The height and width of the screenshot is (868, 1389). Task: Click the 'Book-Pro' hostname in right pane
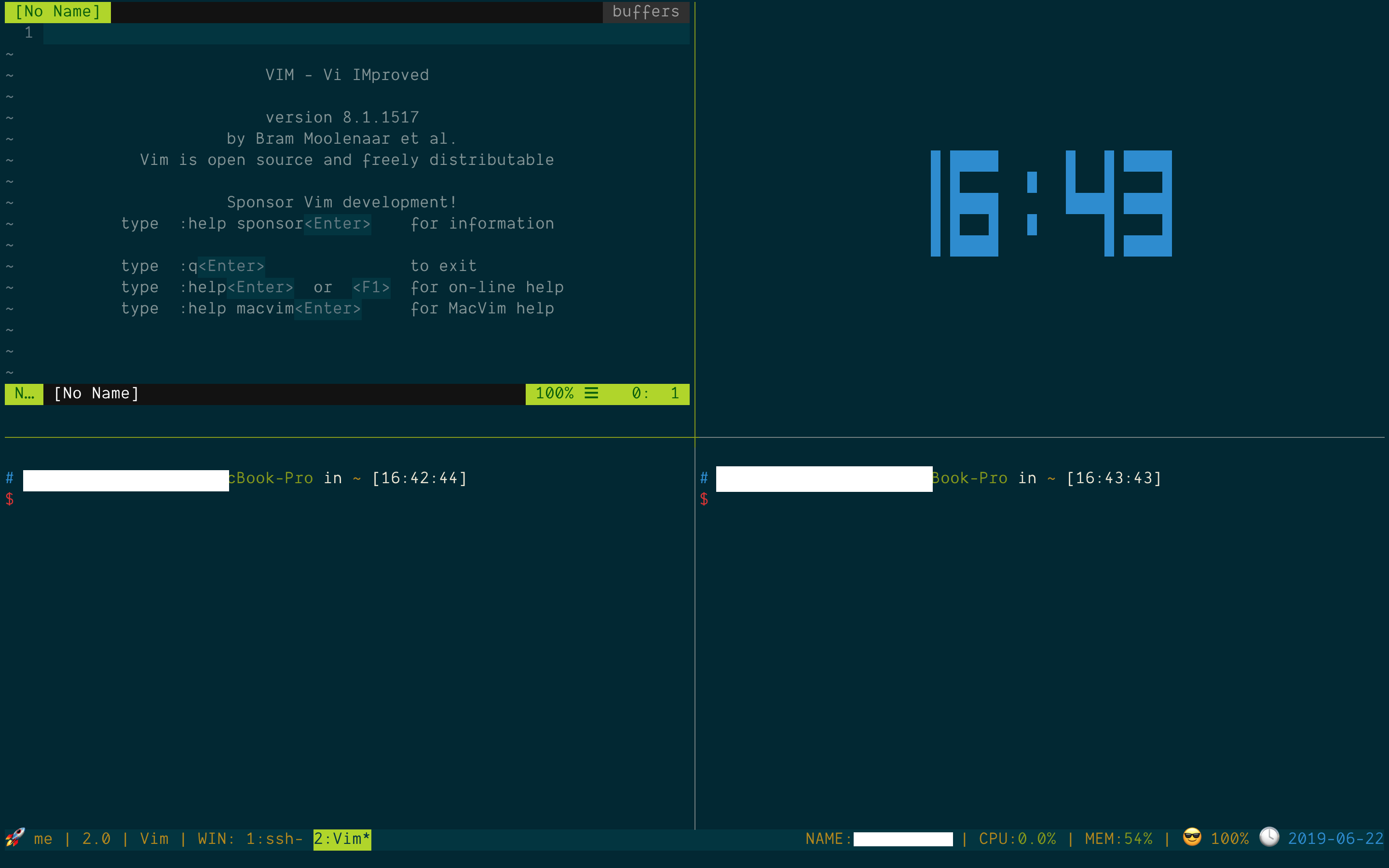pos(970,478)
